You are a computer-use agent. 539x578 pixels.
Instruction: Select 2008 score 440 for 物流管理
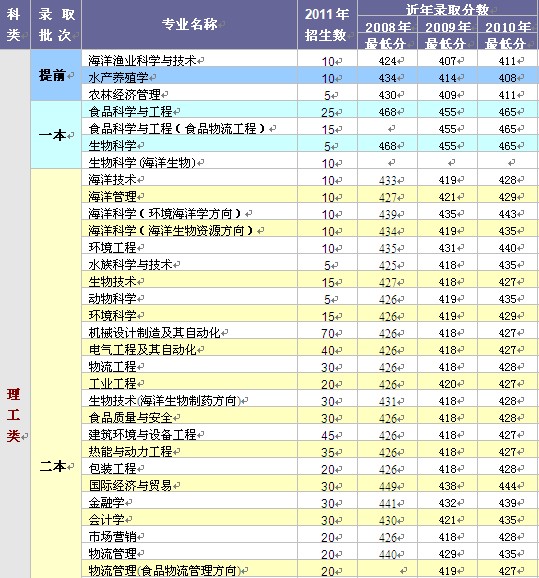(387, 554)
